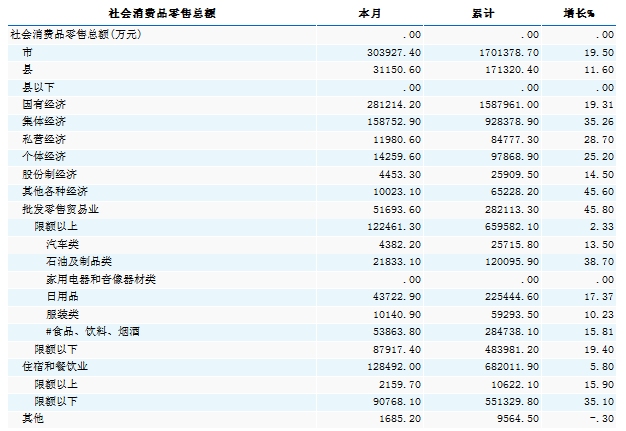Select the 汽车类 row label
Image resolution: width=626 pixels, height=431 pixels.
coord(62,244)
